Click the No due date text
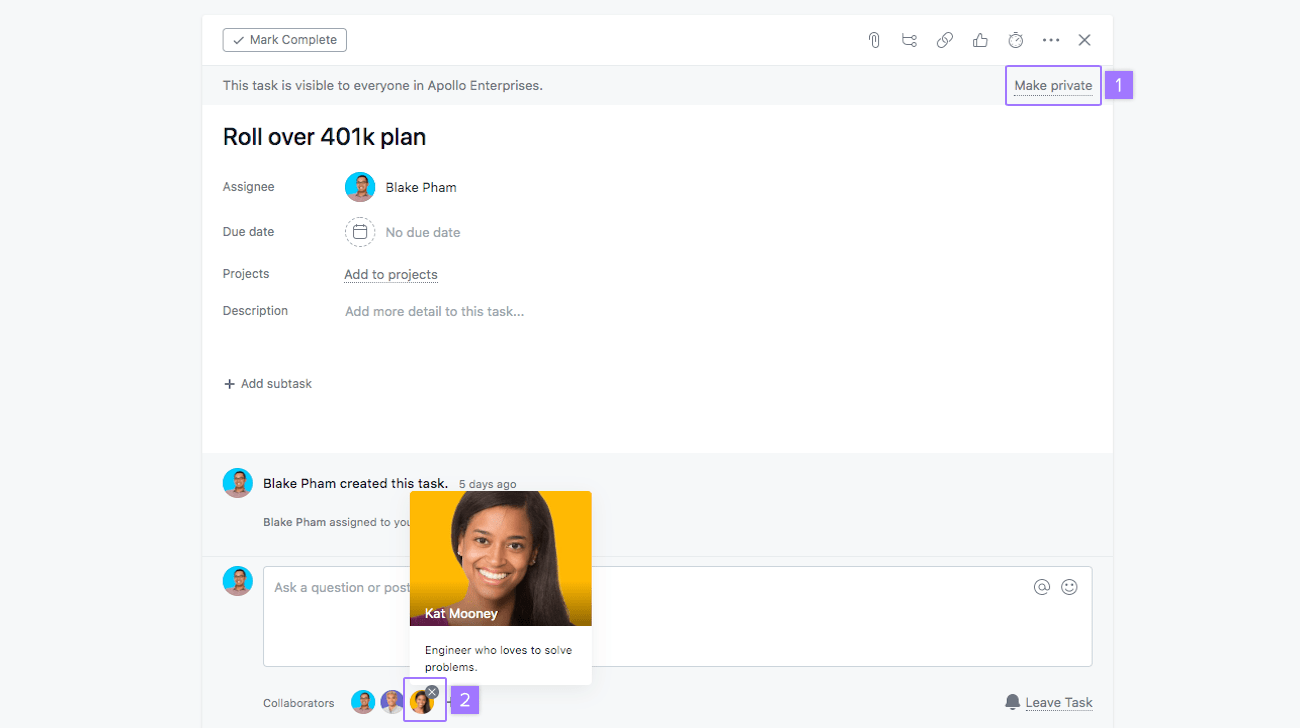The height and width of the screenshot is (728, 1300). (x=423, y=232)
